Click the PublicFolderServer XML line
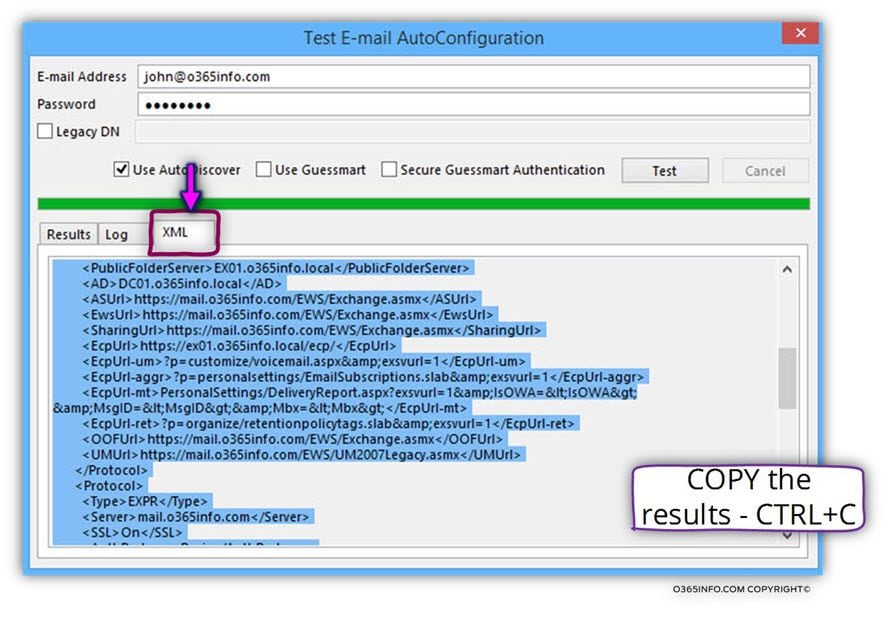The image size is (893, 620). click(275, 268)
